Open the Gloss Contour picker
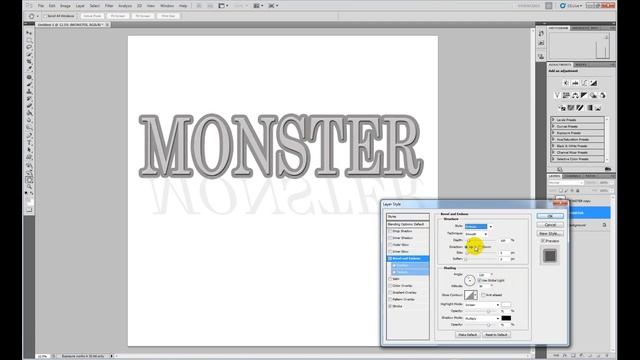The image size is (640, 360). [471, 295]
